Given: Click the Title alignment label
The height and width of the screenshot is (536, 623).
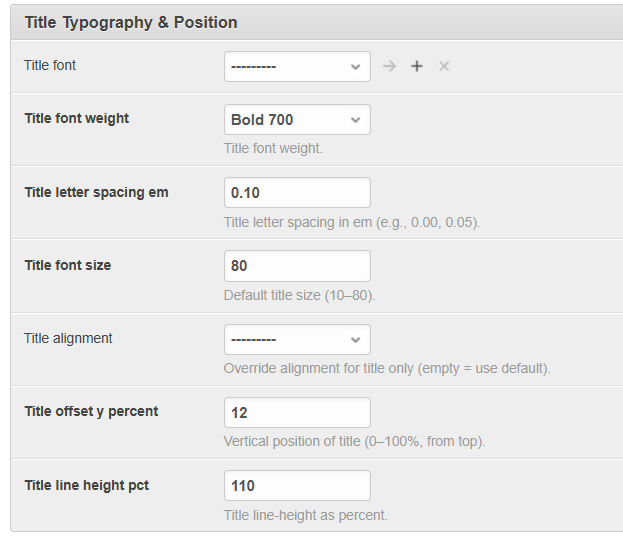Looking at the screenshot, I should pos(68,338).
